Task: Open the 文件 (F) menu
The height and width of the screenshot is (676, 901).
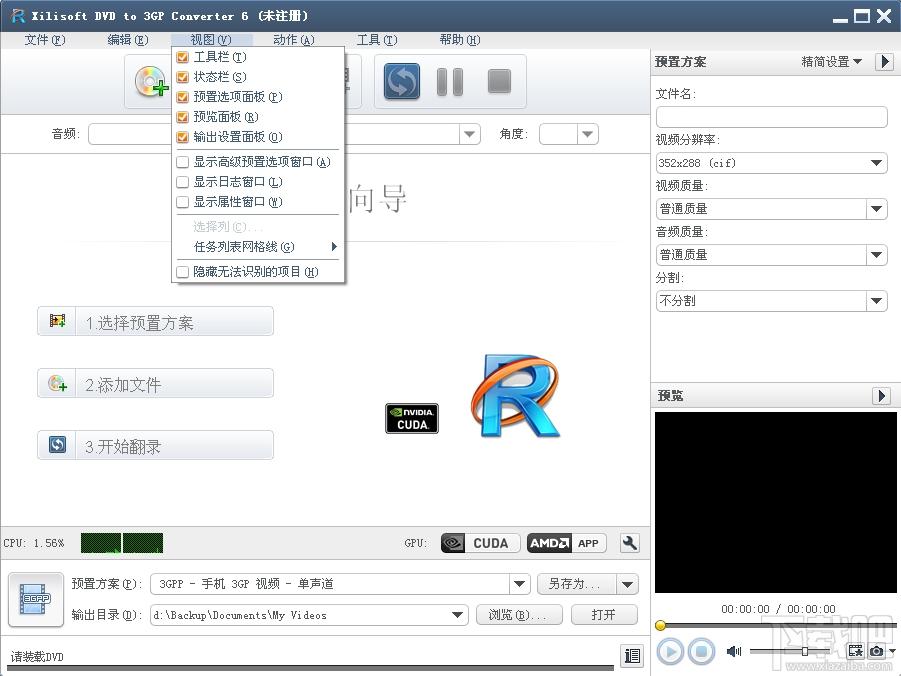Action: point(44,40)
